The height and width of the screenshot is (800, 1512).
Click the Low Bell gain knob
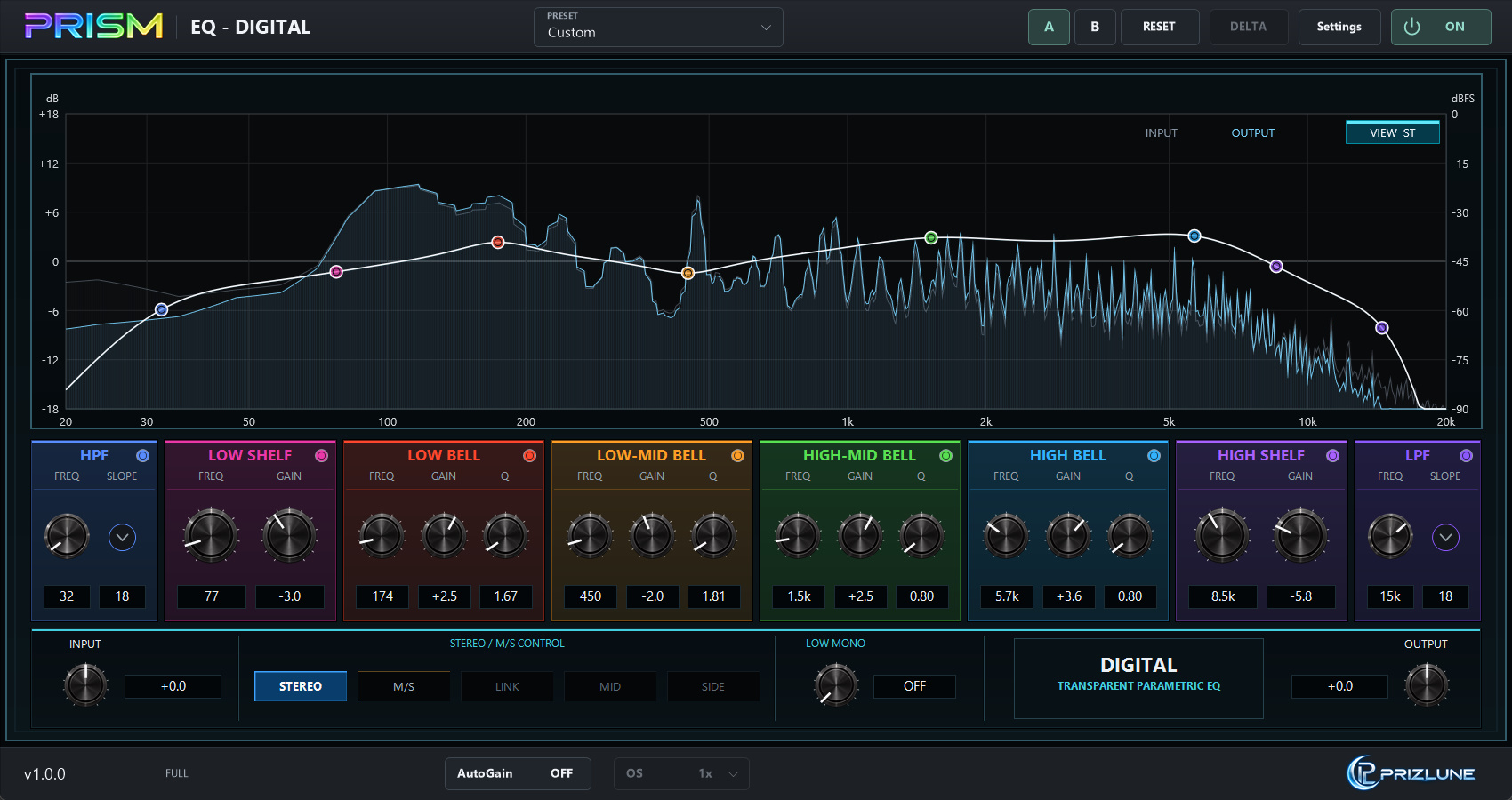[x=444, y=536]
